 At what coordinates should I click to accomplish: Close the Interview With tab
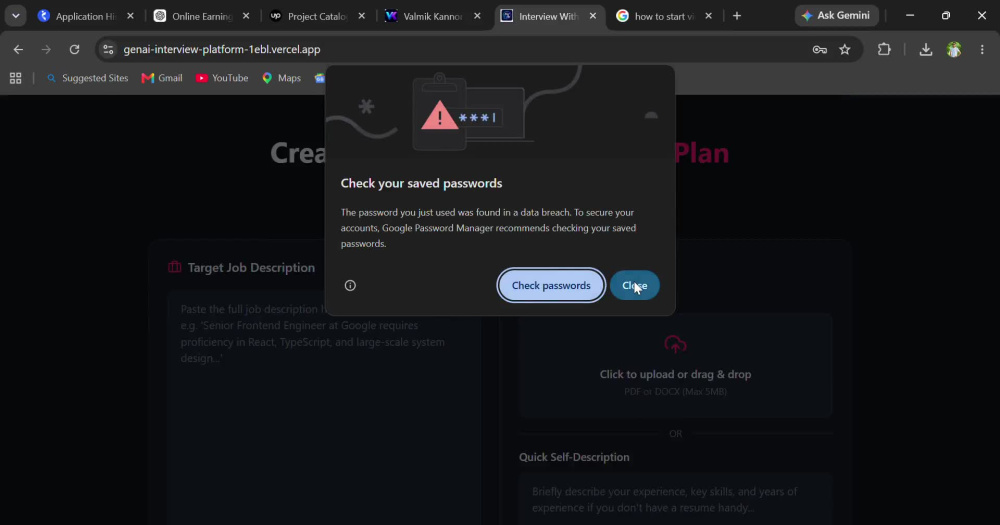coord(593,16)
